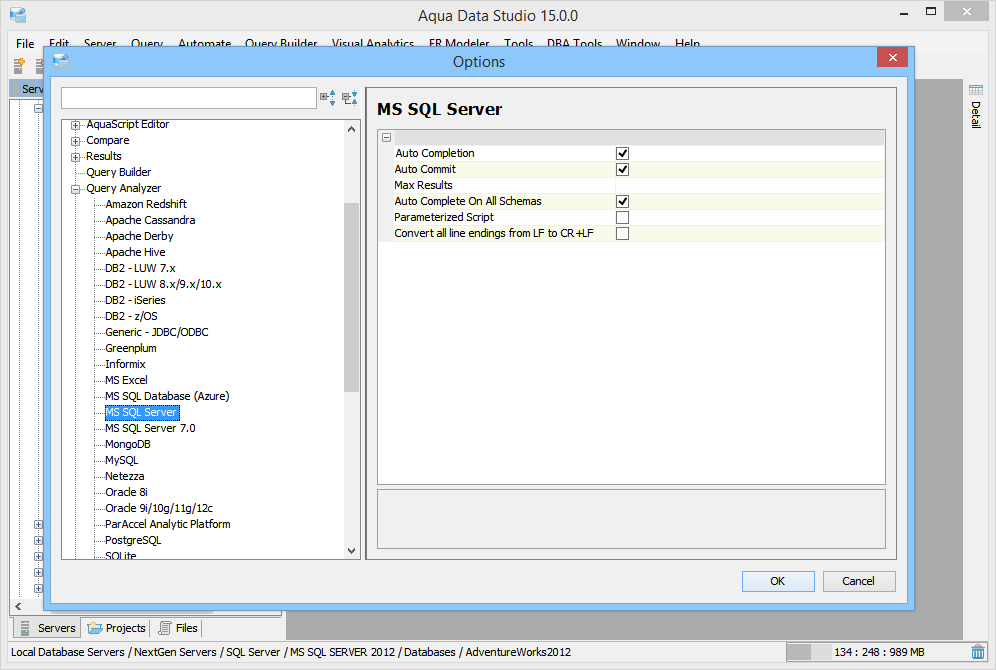Click the options search input field
This screenshot has height=670, width=996.
(x=189, y=98)
